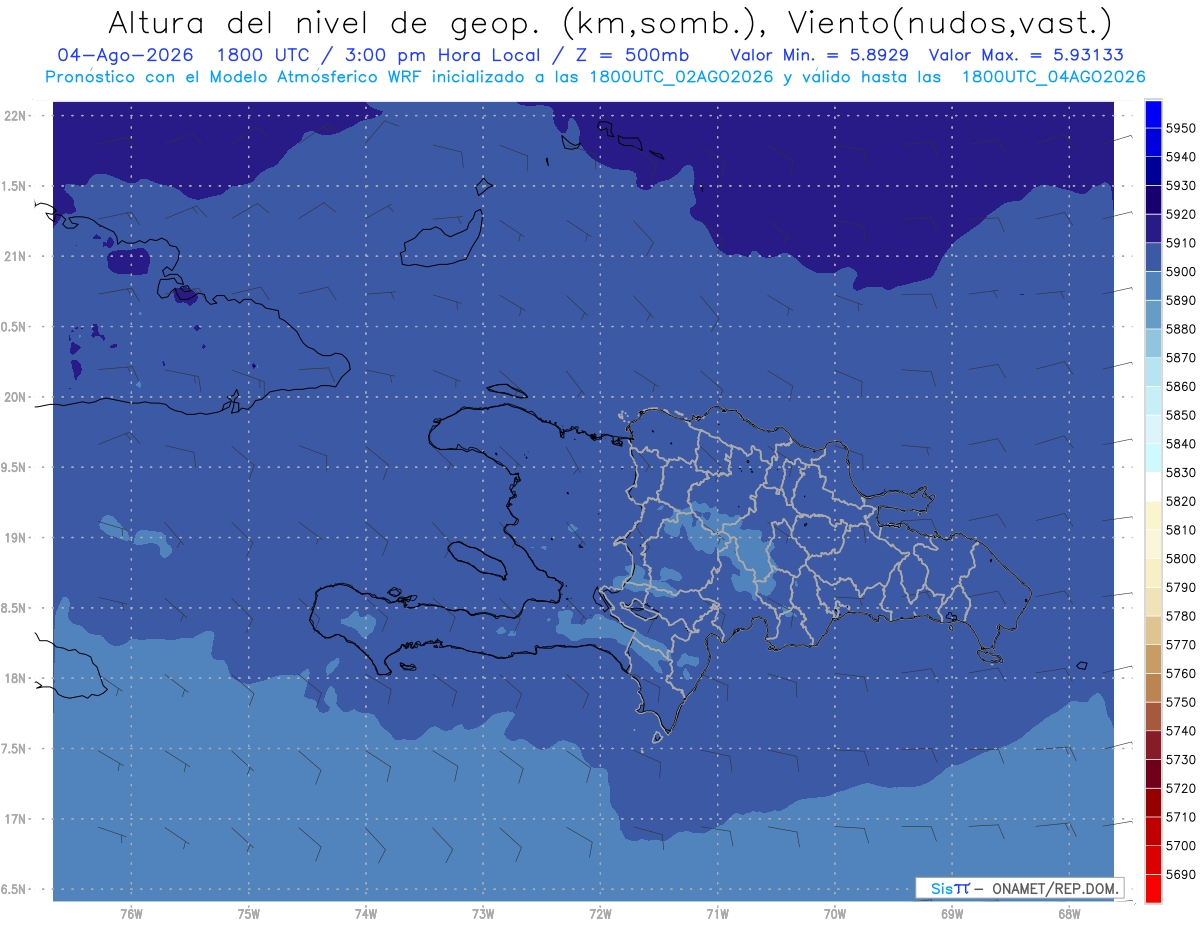
Task: Click the '5870' color scale value
Action: tap(1180, 358)
